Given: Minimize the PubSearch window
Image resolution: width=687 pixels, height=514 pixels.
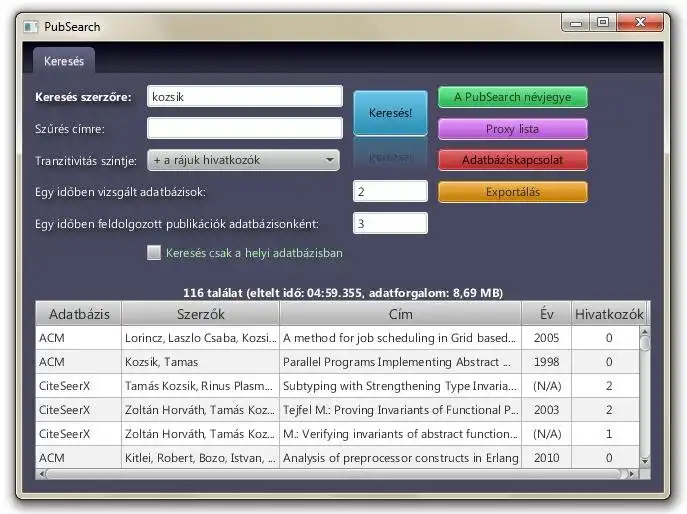Looking at the screenshot, I should 576,23.
